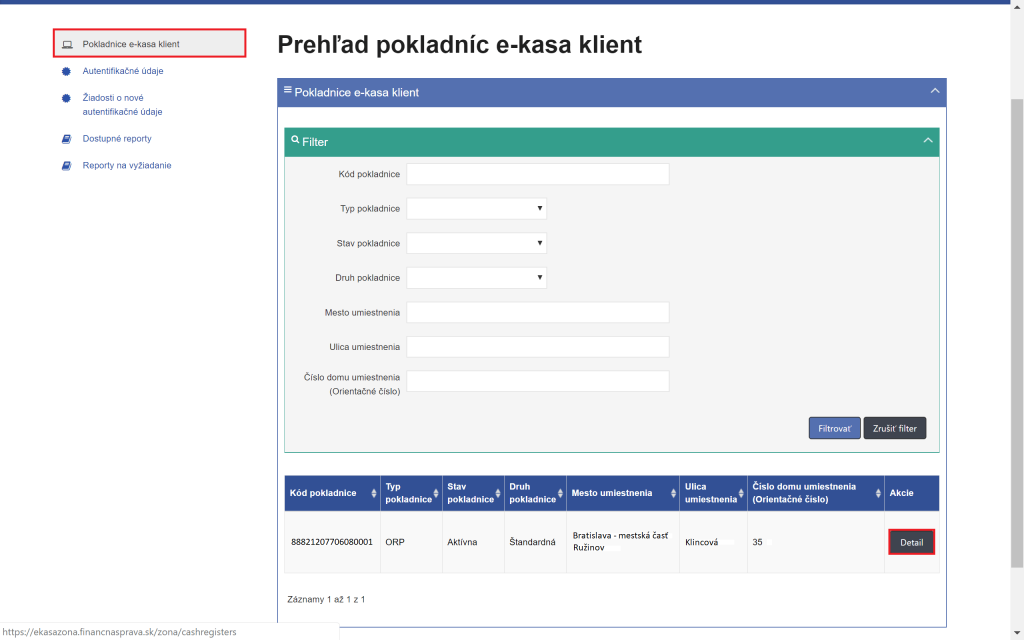Focus the Číslo domu umiestnenia input field
The width and height of the screenshot is (1024, 640).
537,381
